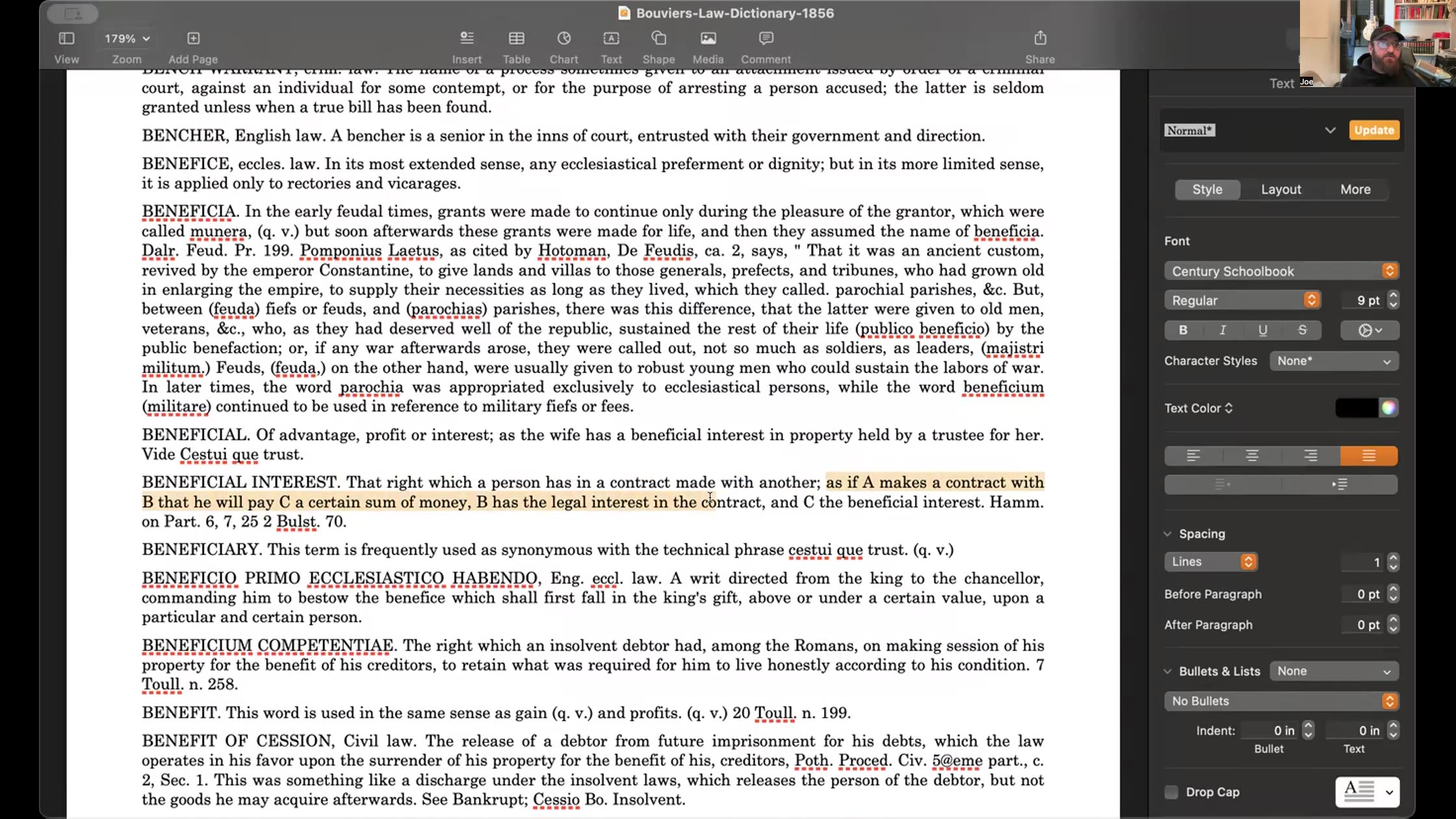Enable the Drop Cap option

click(x=1171, y=792)
